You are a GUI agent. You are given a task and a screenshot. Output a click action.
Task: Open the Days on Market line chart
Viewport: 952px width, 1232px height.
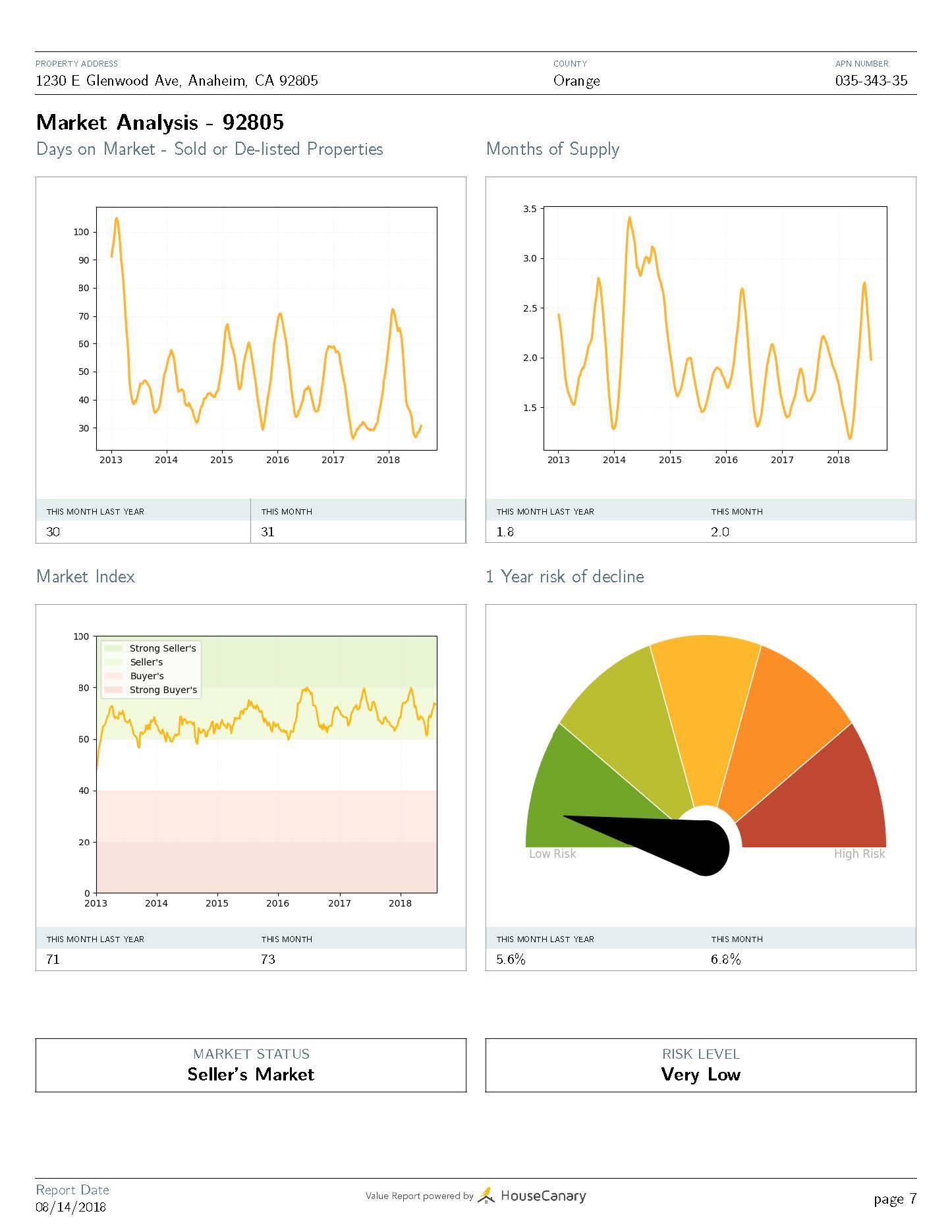(267, 328)
